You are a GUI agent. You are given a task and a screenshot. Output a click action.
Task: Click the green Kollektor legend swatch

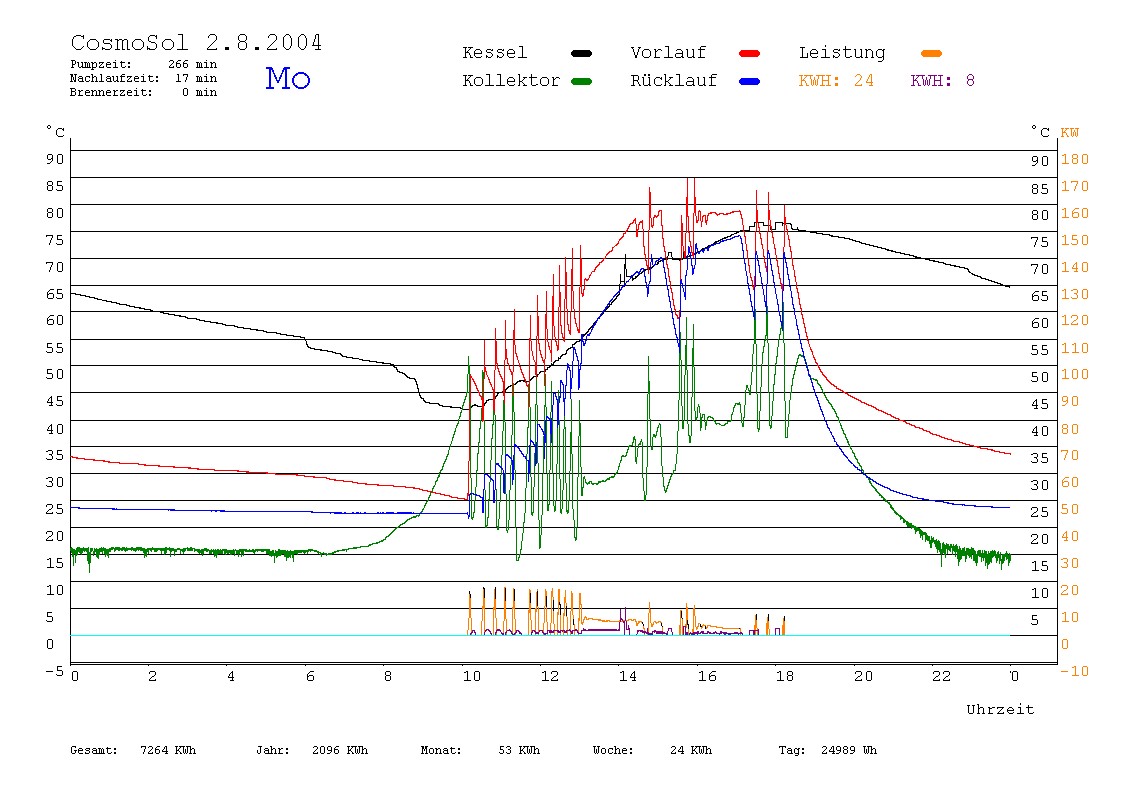[x=581, y=81]
